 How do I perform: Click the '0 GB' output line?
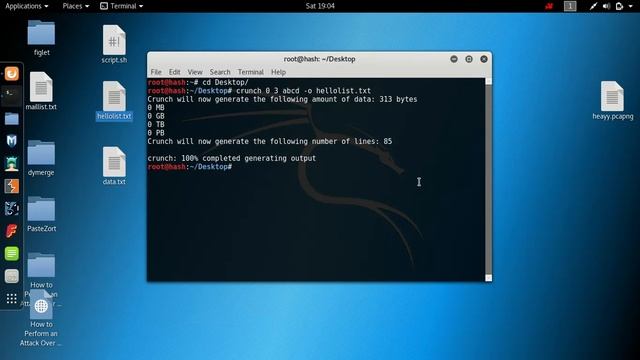click(156, 116)
